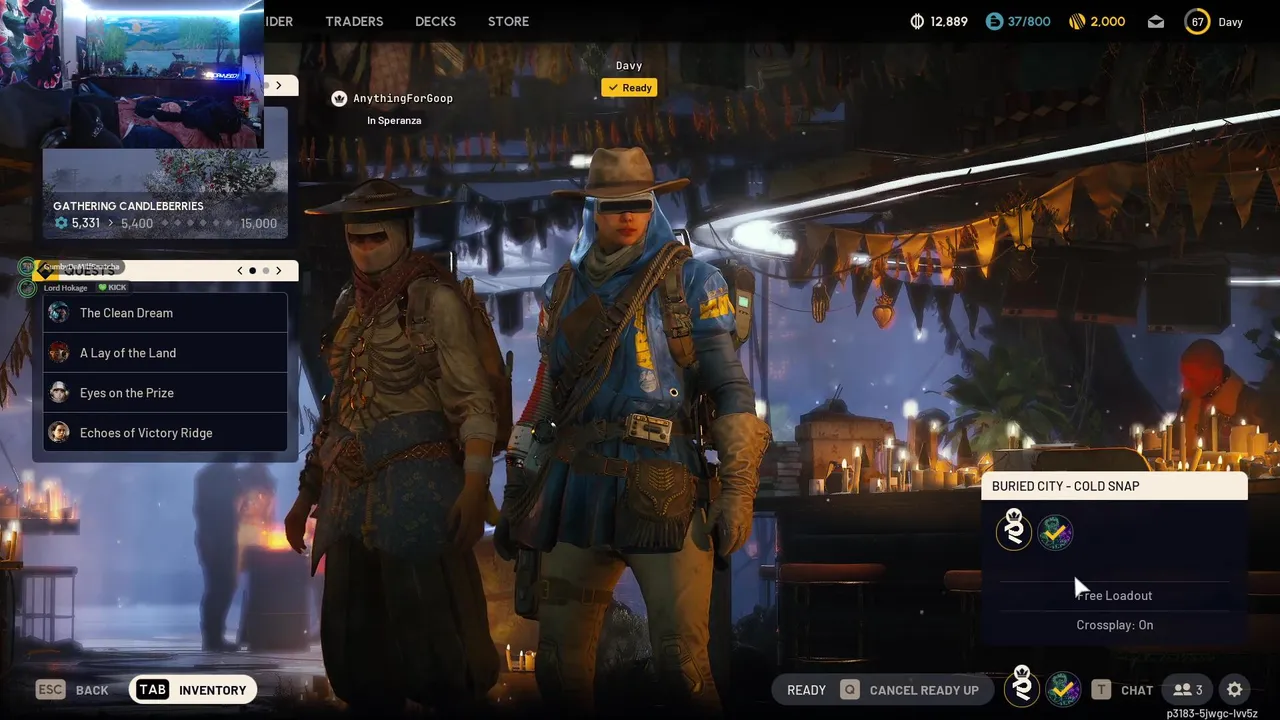
Task: Open the TRADERS tab
Action: point(354,21)
